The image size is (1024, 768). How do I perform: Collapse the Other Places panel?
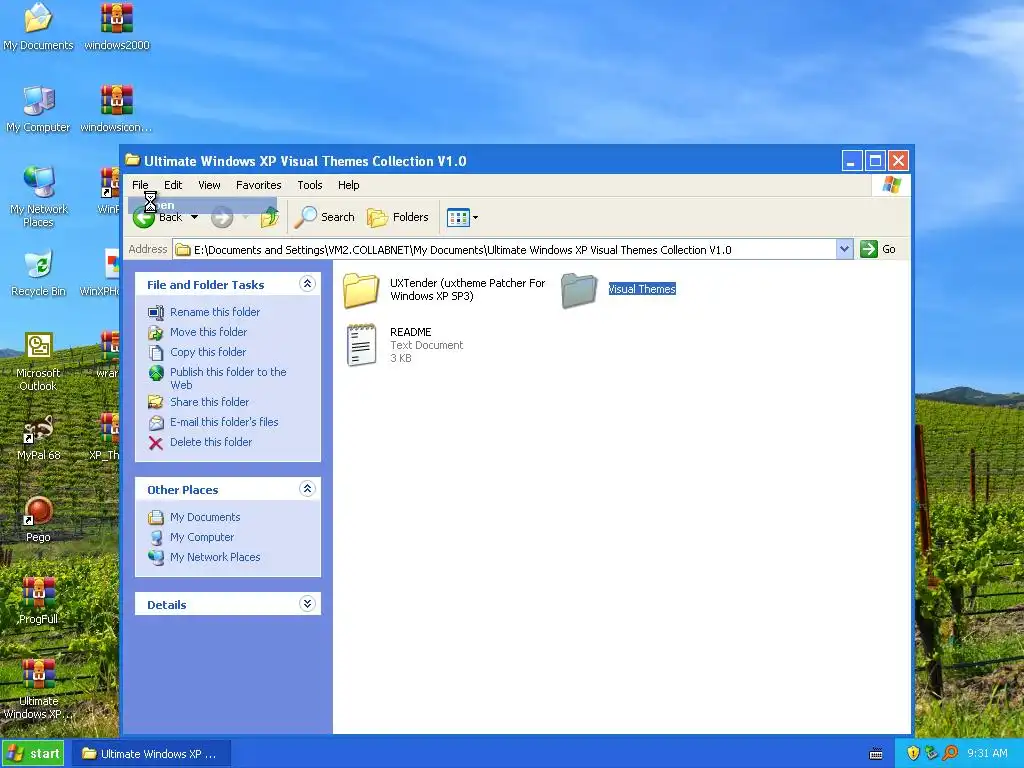click(307, 488)
